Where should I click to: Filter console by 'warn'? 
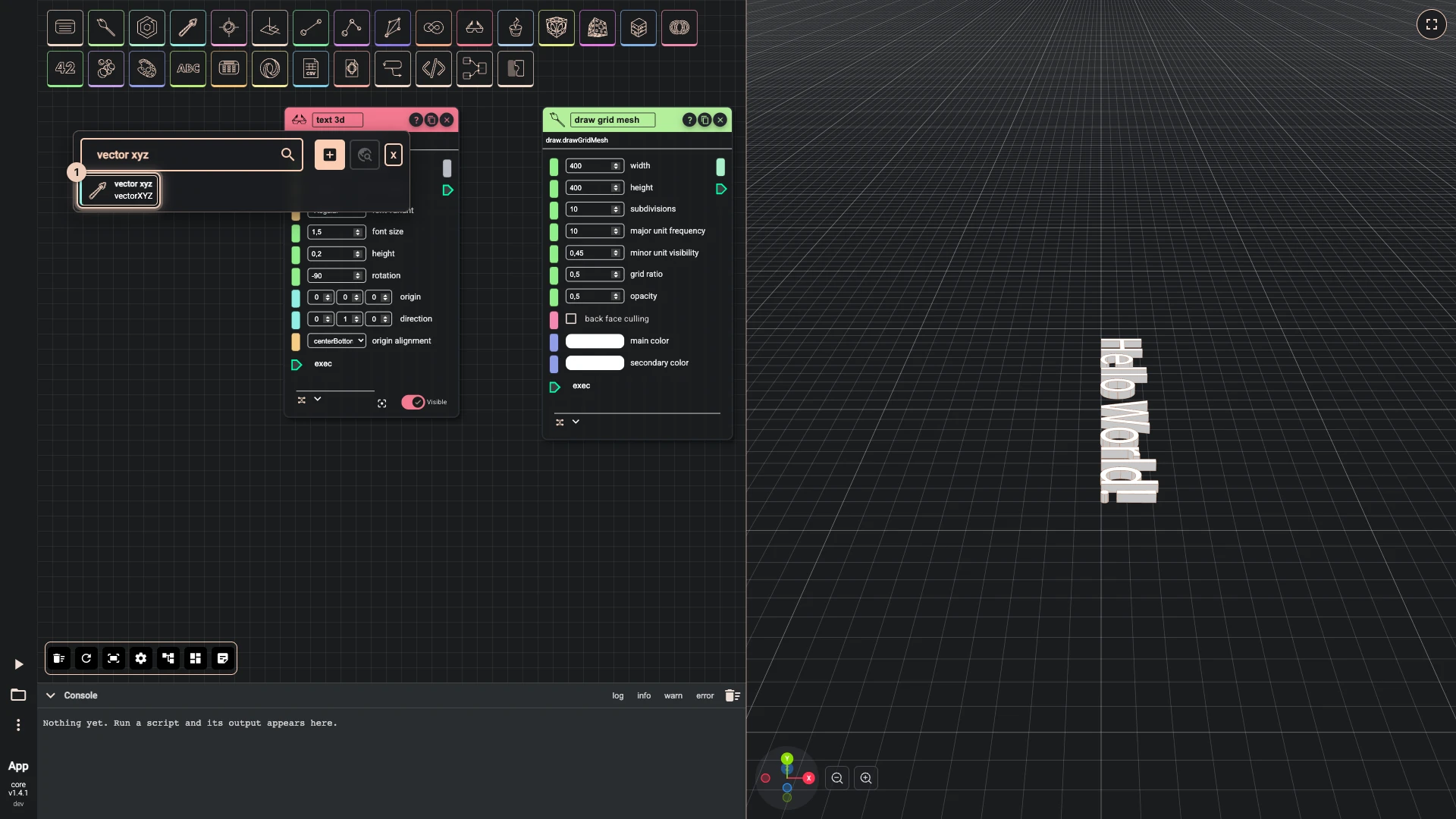(673, 696)
